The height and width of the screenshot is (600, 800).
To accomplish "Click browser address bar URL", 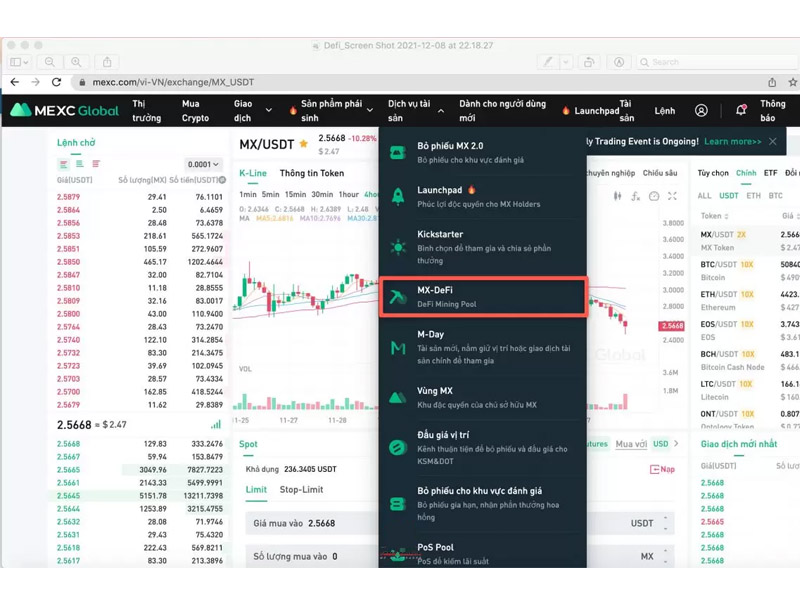I will [x=173, y=82].
